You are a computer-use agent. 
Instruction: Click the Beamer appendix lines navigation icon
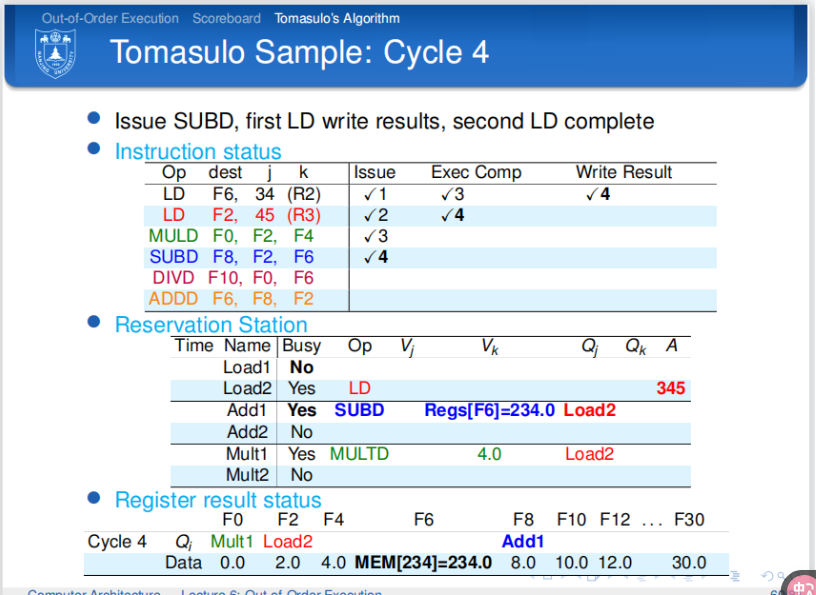737,577
